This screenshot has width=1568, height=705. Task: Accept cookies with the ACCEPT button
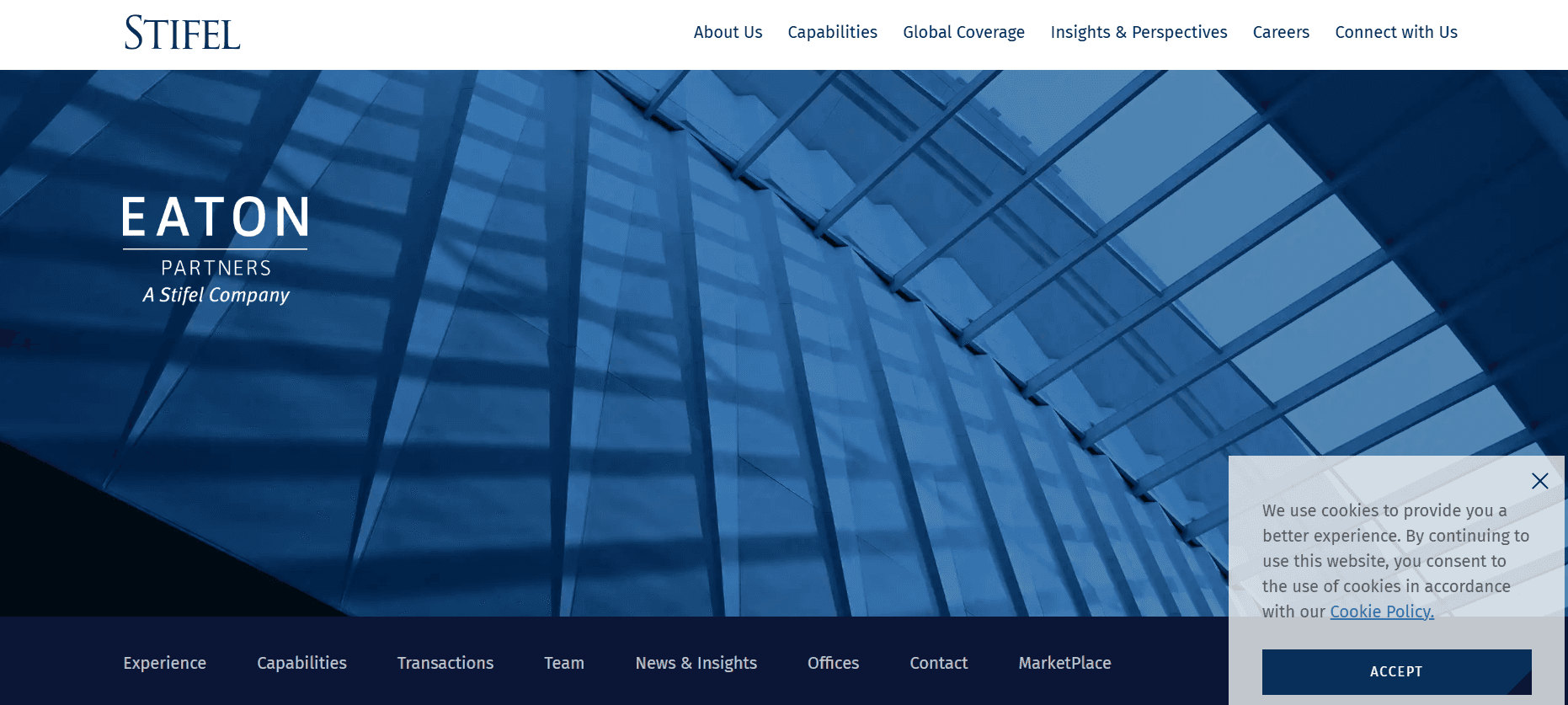1396,671
